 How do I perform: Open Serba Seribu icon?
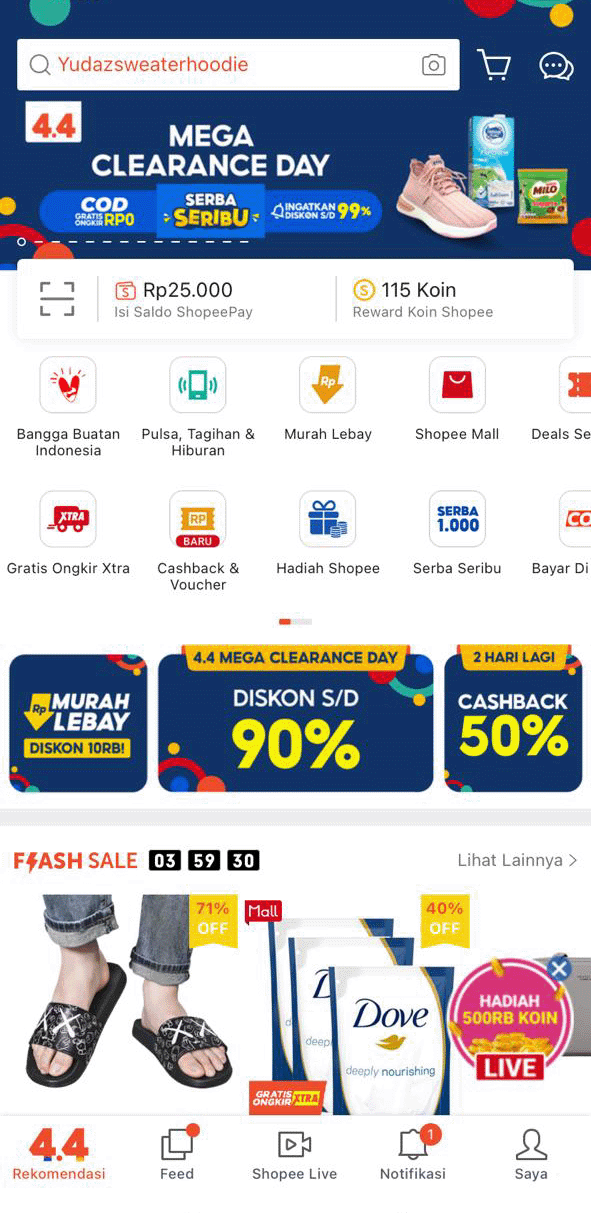pos(457,519)
